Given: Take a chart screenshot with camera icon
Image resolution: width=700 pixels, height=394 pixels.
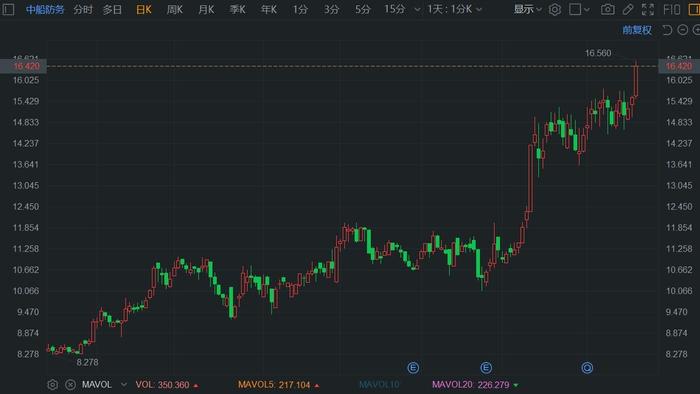Looking at the screenshot, I should coord(607,9).
